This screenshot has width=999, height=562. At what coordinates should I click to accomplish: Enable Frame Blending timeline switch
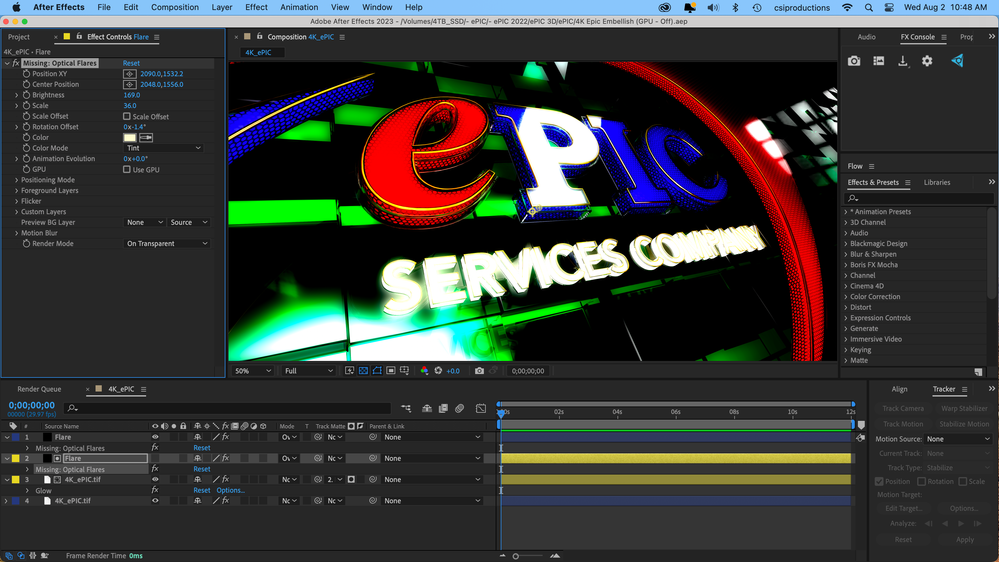pos(443,408)
